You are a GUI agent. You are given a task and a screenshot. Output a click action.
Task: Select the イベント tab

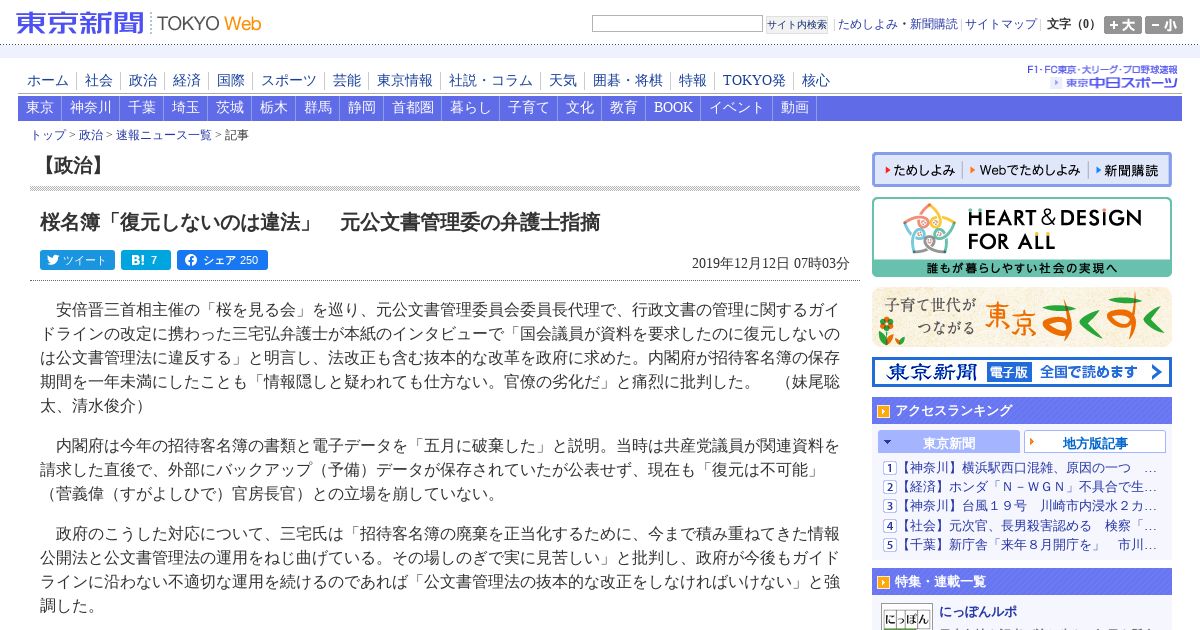737,108
